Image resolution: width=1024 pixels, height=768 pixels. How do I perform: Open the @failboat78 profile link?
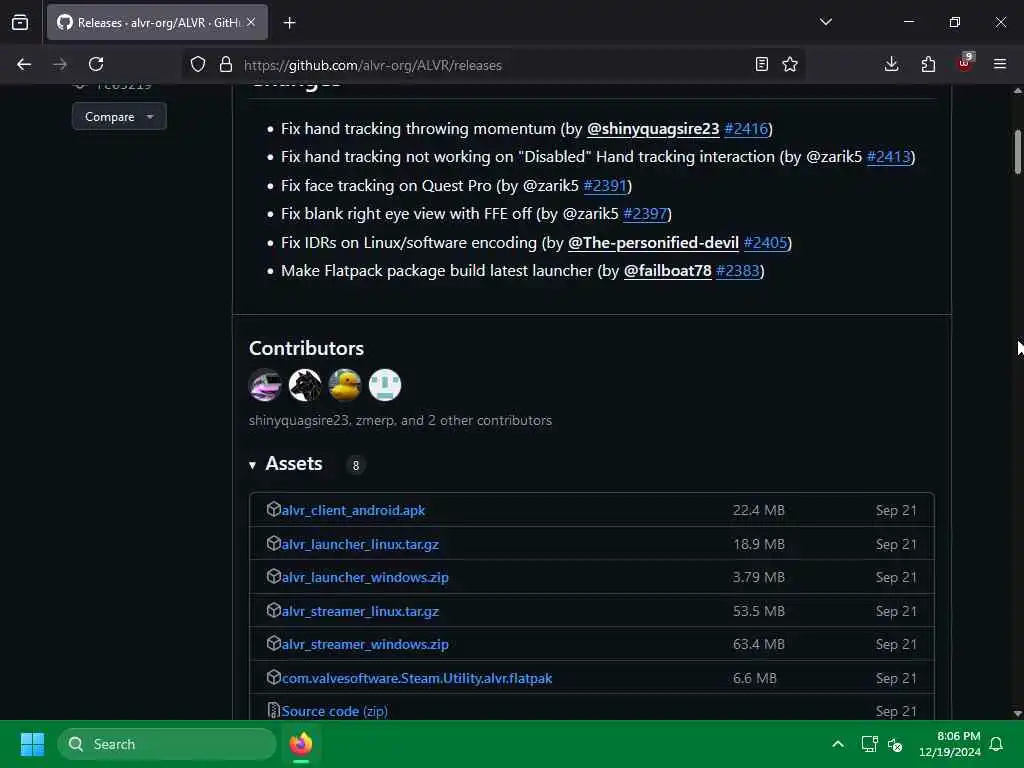(667, 270)
